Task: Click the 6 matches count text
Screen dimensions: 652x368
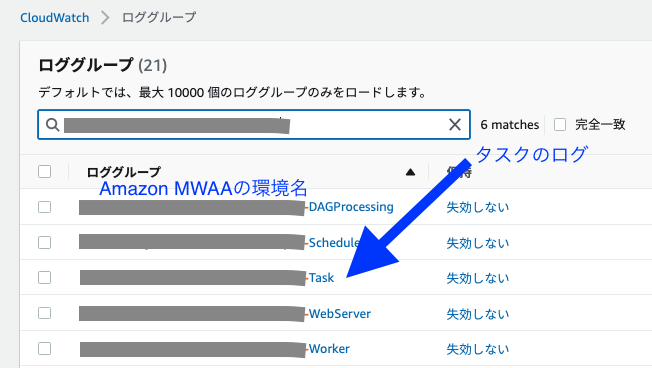Action: click(x=510, y=124)
